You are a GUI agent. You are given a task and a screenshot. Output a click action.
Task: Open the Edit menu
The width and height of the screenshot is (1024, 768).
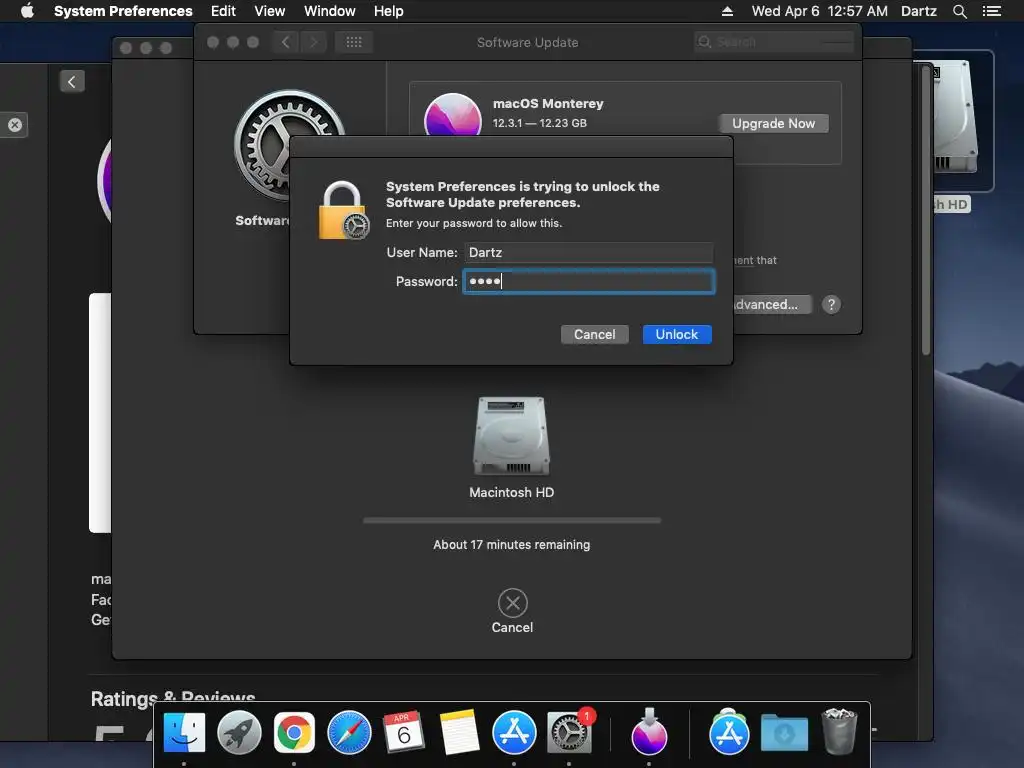pyautogui.click(x=223, y=11)
